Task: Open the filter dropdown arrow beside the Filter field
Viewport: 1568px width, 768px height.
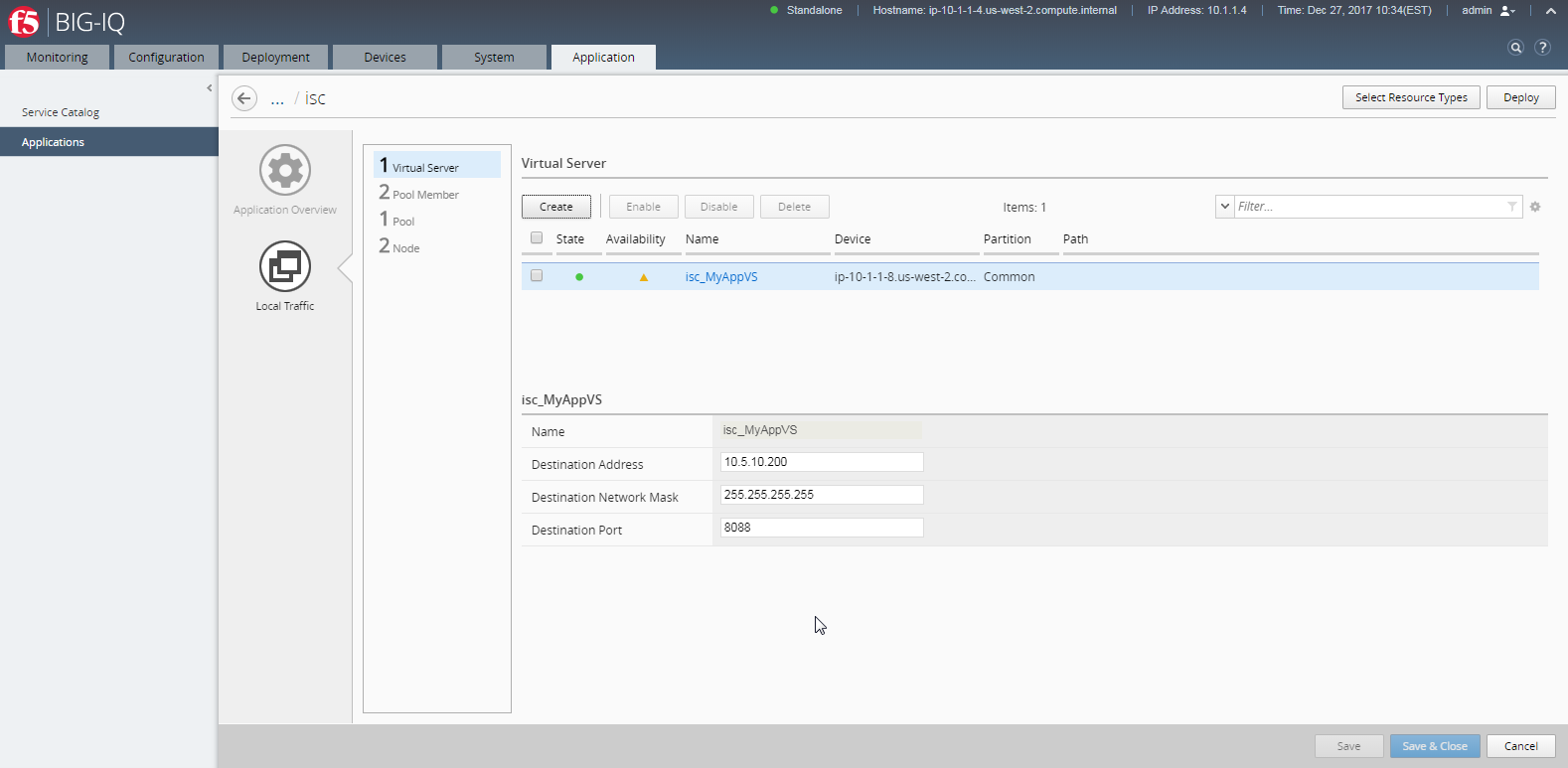Action: tap(1224, 207)
